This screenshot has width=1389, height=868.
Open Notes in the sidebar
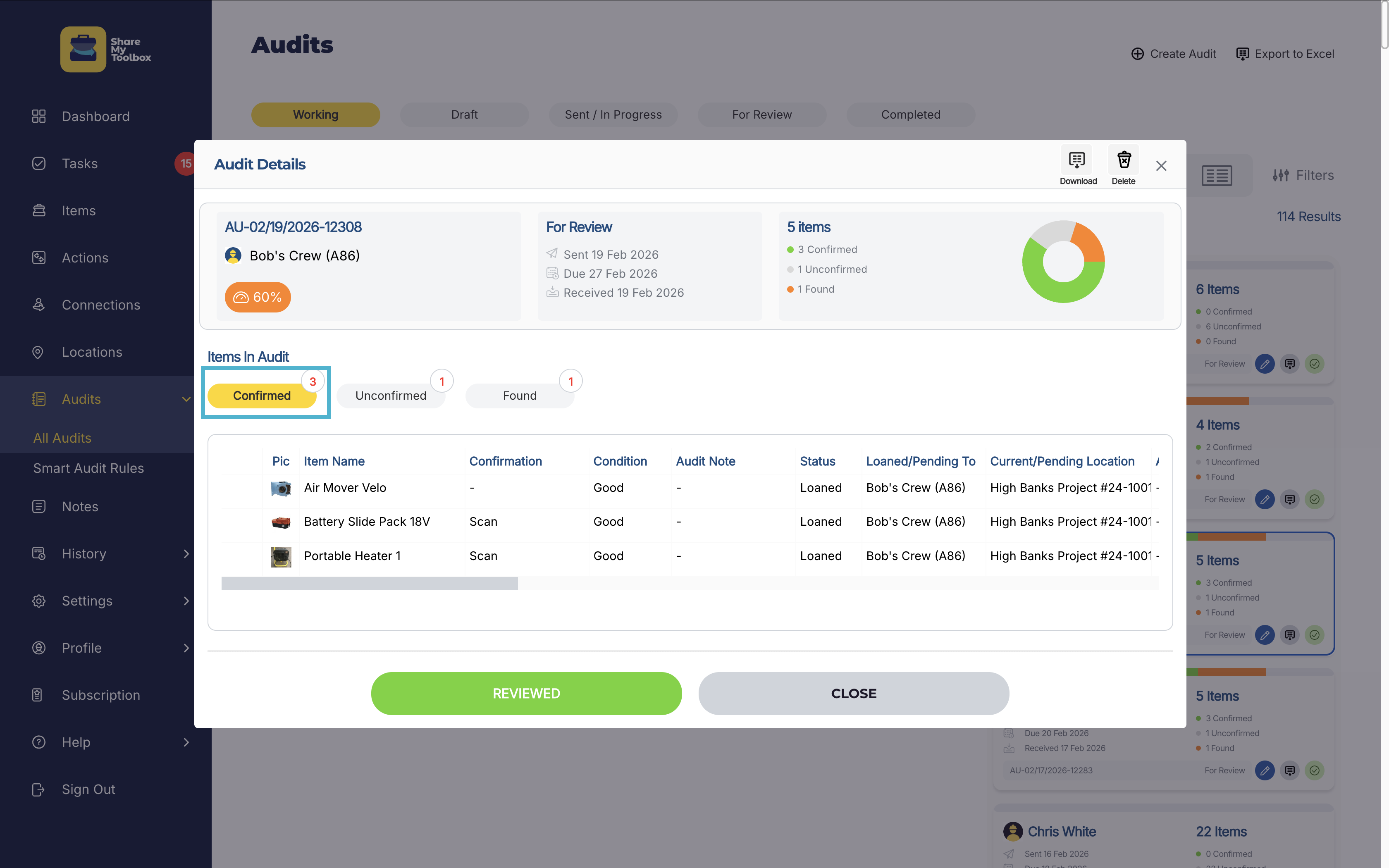(80, 506)
